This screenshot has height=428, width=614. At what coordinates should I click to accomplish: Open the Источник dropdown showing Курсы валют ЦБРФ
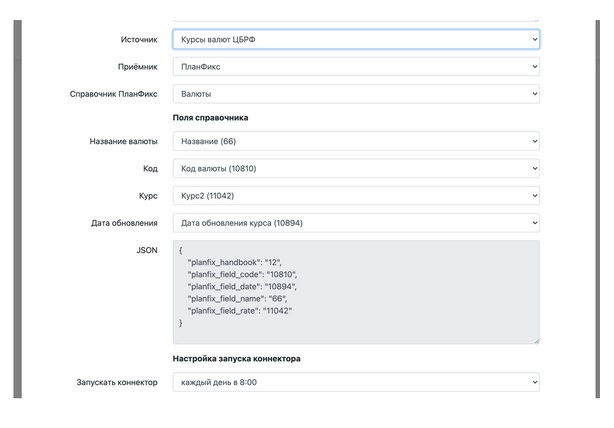(x=356, y=39)
